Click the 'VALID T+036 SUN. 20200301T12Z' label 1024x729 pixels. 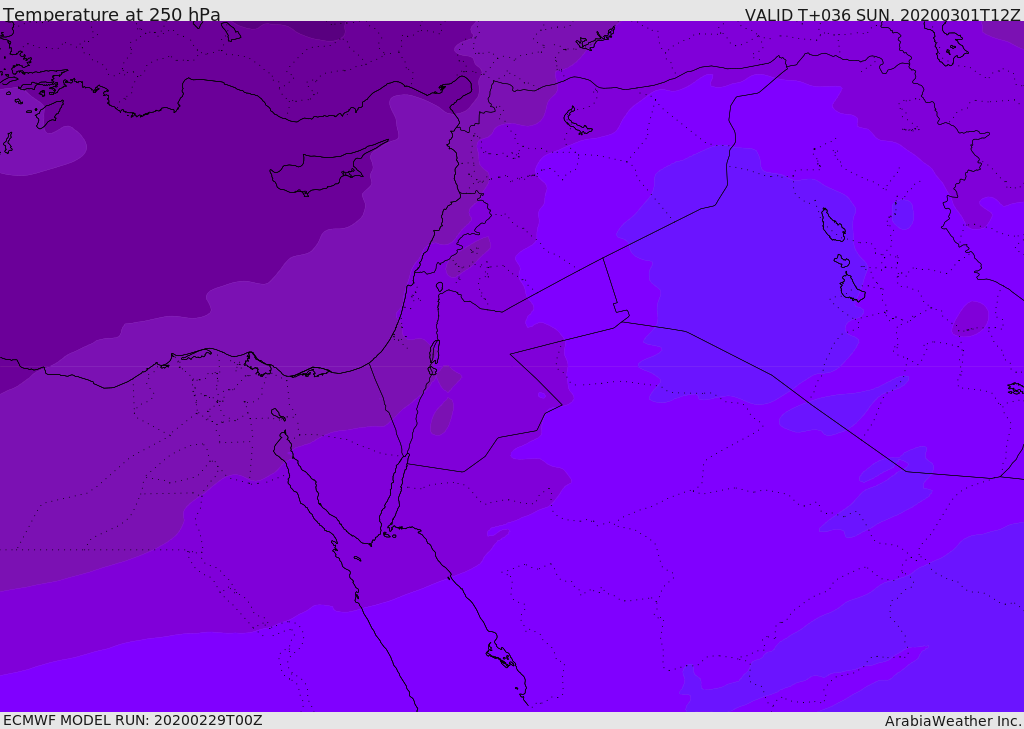[x=882, y=15]
